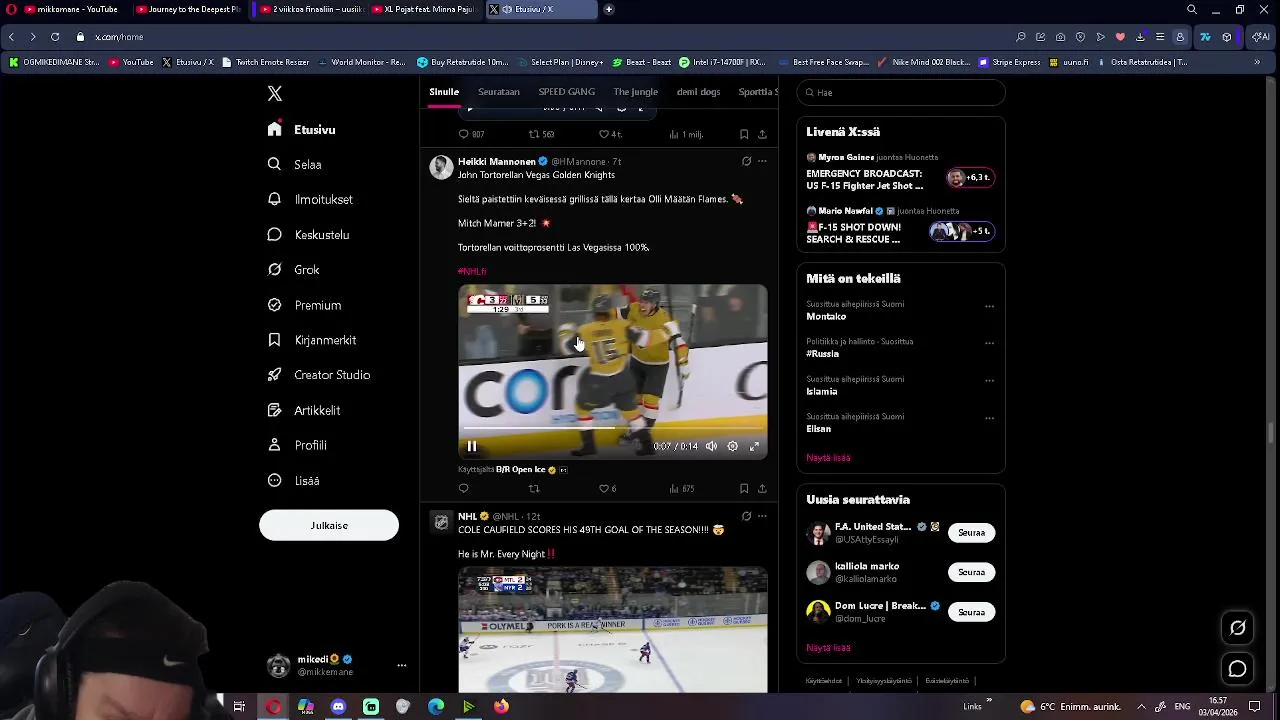Viewport: 1280px width, 720px height.
Task: Open Grok from sidebar
Action: (294, 270)
